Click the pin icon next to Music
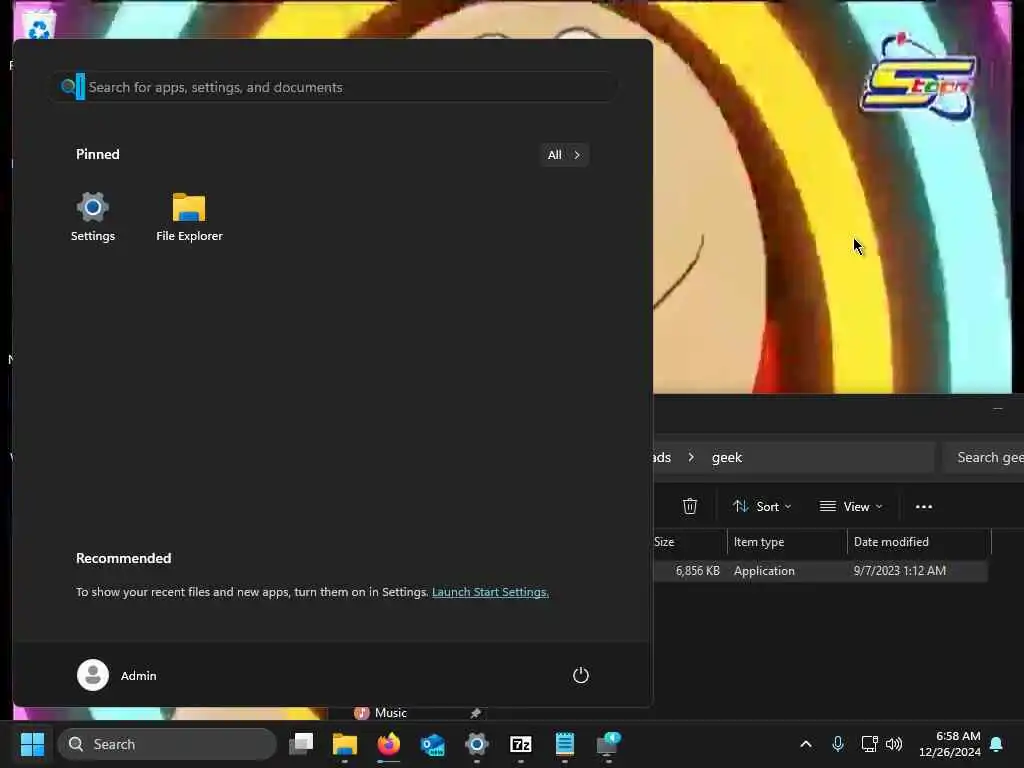The height and width of the screenshot is (768, 1024). [x=475, y=713]
